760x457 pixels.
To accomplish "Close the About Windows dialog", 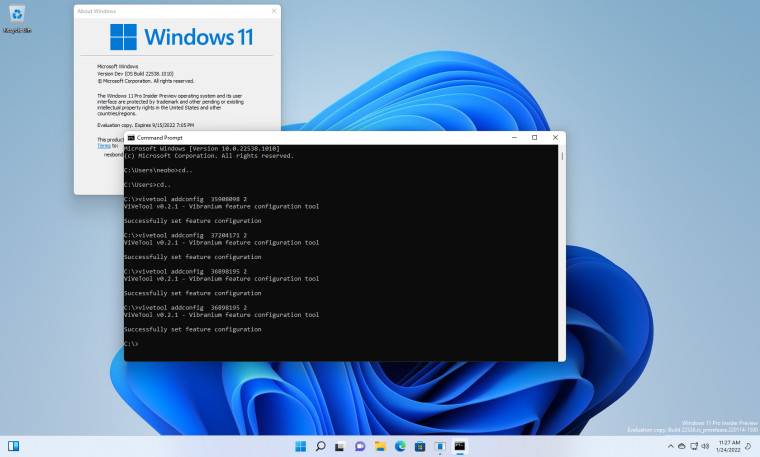I will tap(274, 11).
